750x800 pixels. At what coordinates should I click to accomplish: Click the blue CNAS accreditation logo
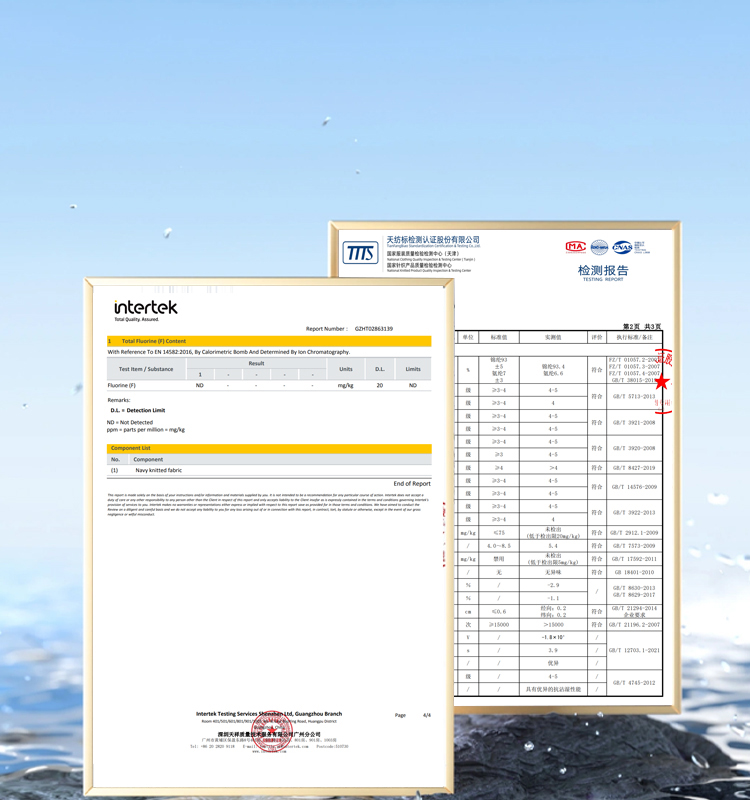pos(622,247)
